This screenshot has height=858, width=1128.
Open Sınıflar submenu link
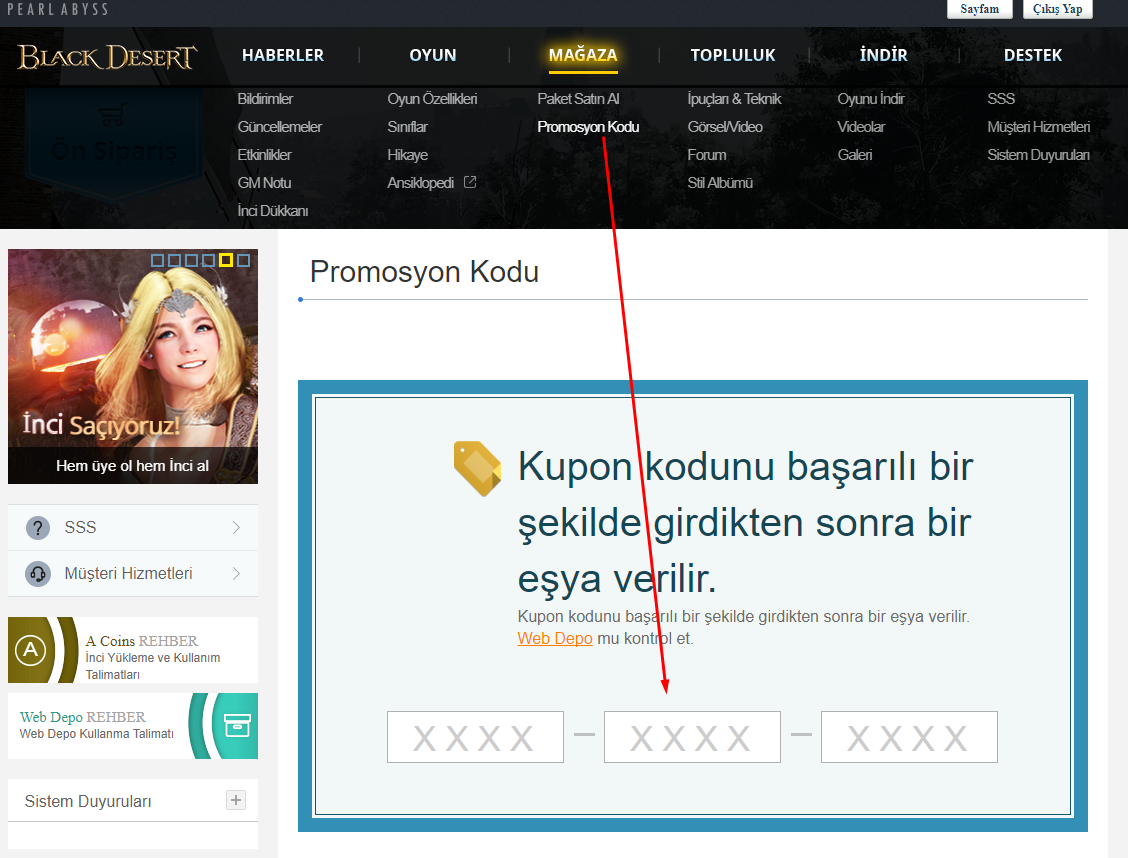[x=407, y=127]
